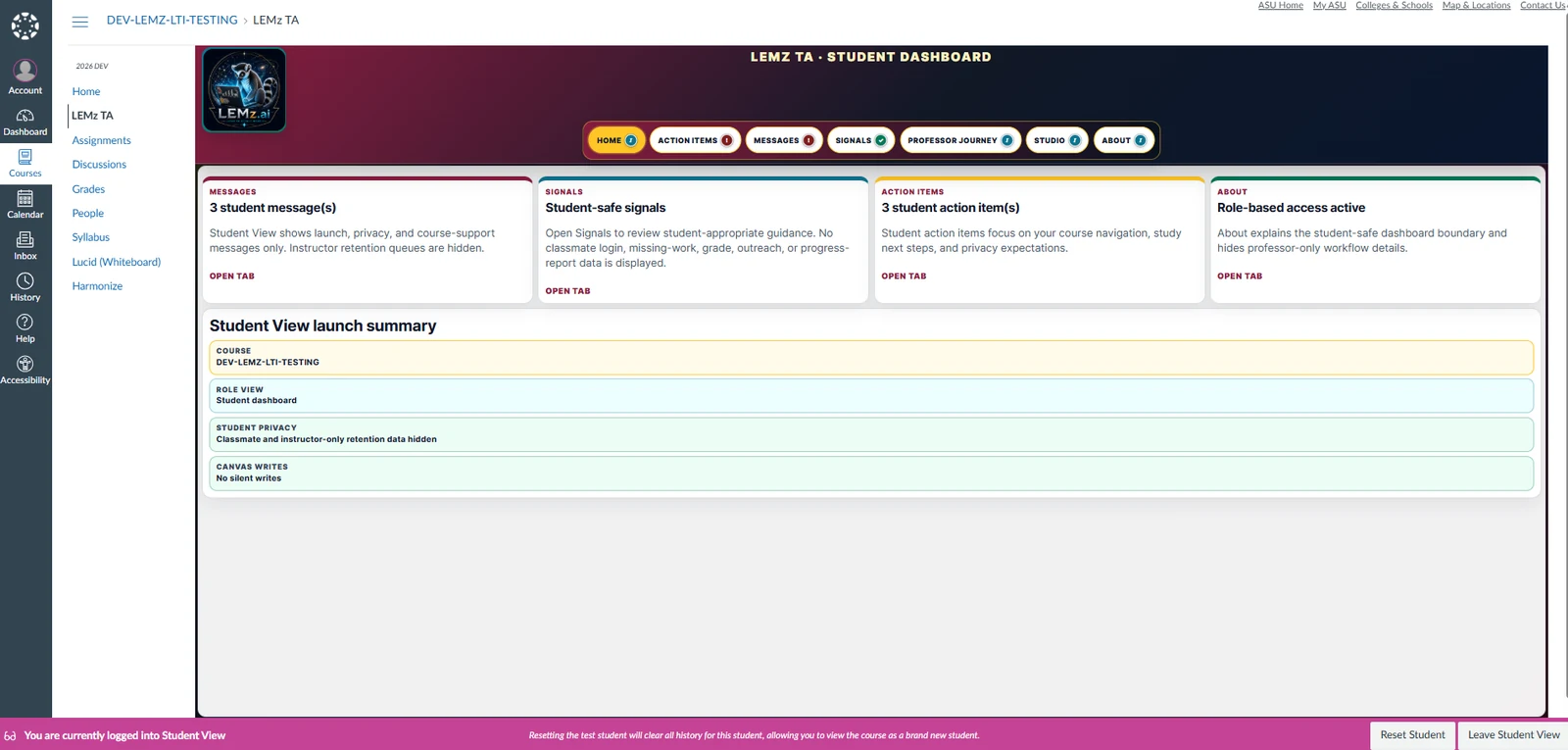Switch to the MESSAGES tab
Image resolution: width=1568 pixels, height=750 pixels.
tap(784, 140)
